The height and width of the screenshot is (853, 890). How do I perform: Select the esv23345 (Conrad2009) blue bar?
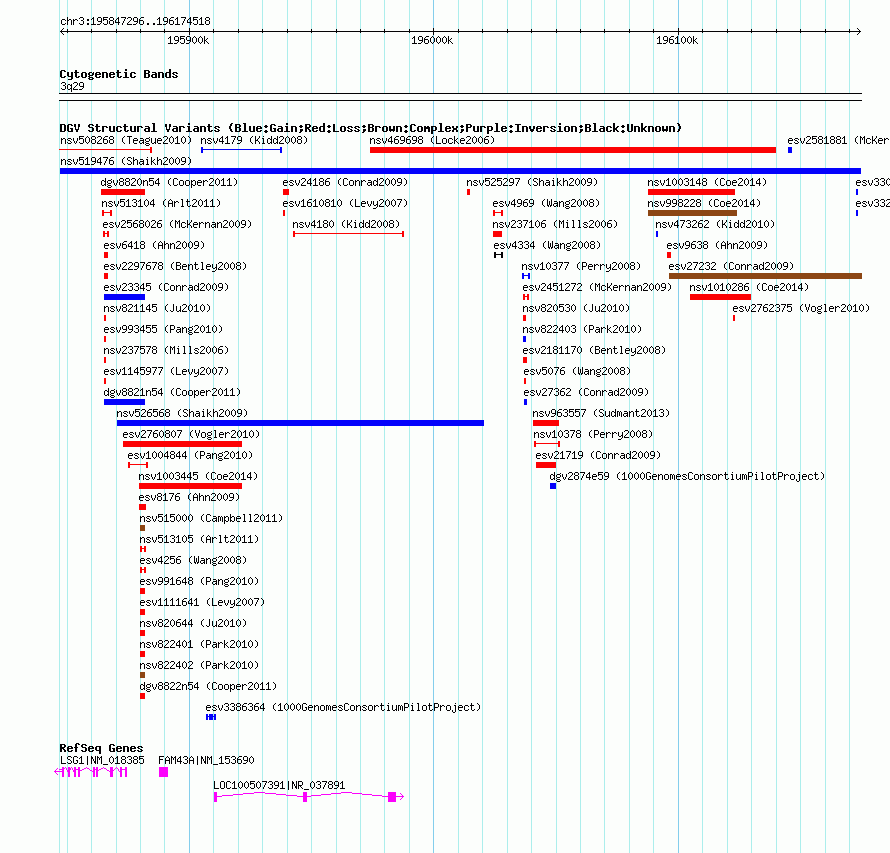tap(124, 297)
